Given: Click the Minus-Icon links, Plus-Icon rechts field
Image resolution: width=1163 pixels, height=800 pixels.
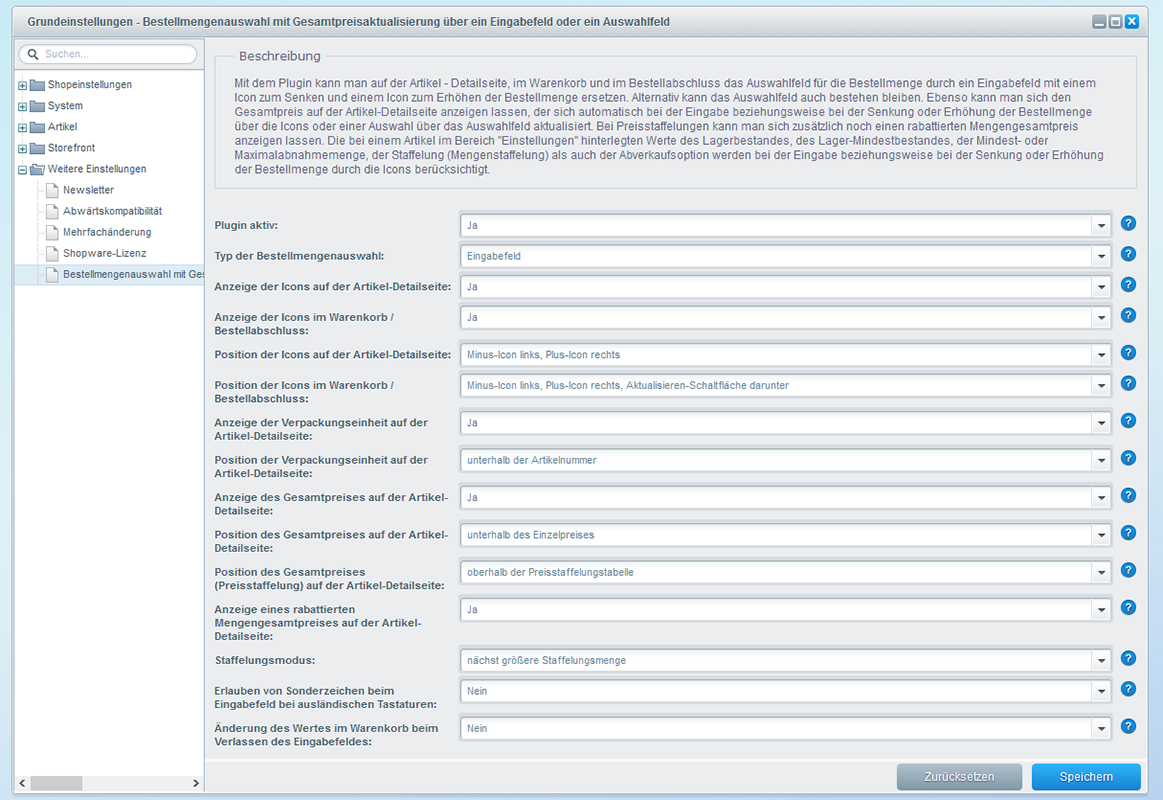Looking at the screenshot, I should 777,355.
